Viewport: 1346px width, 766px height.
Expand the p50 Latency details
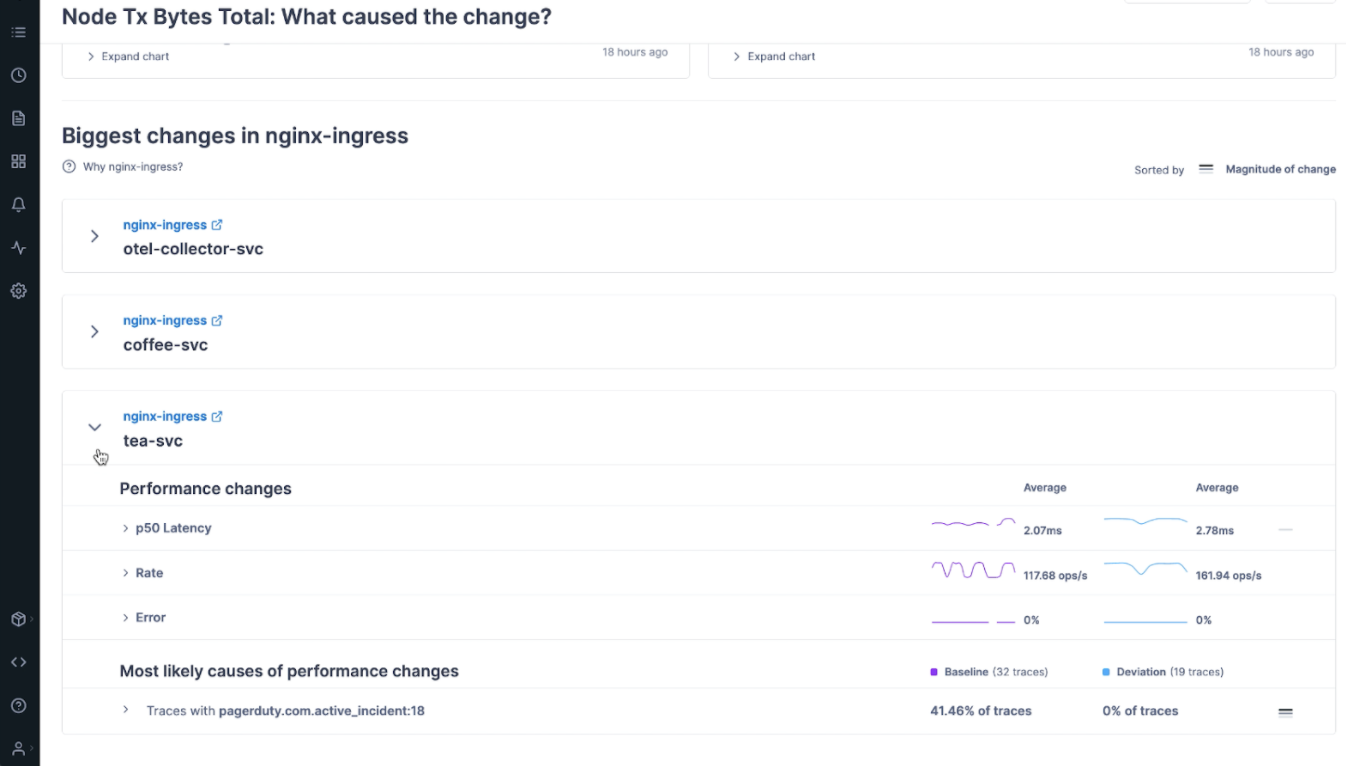coord(126,528)
